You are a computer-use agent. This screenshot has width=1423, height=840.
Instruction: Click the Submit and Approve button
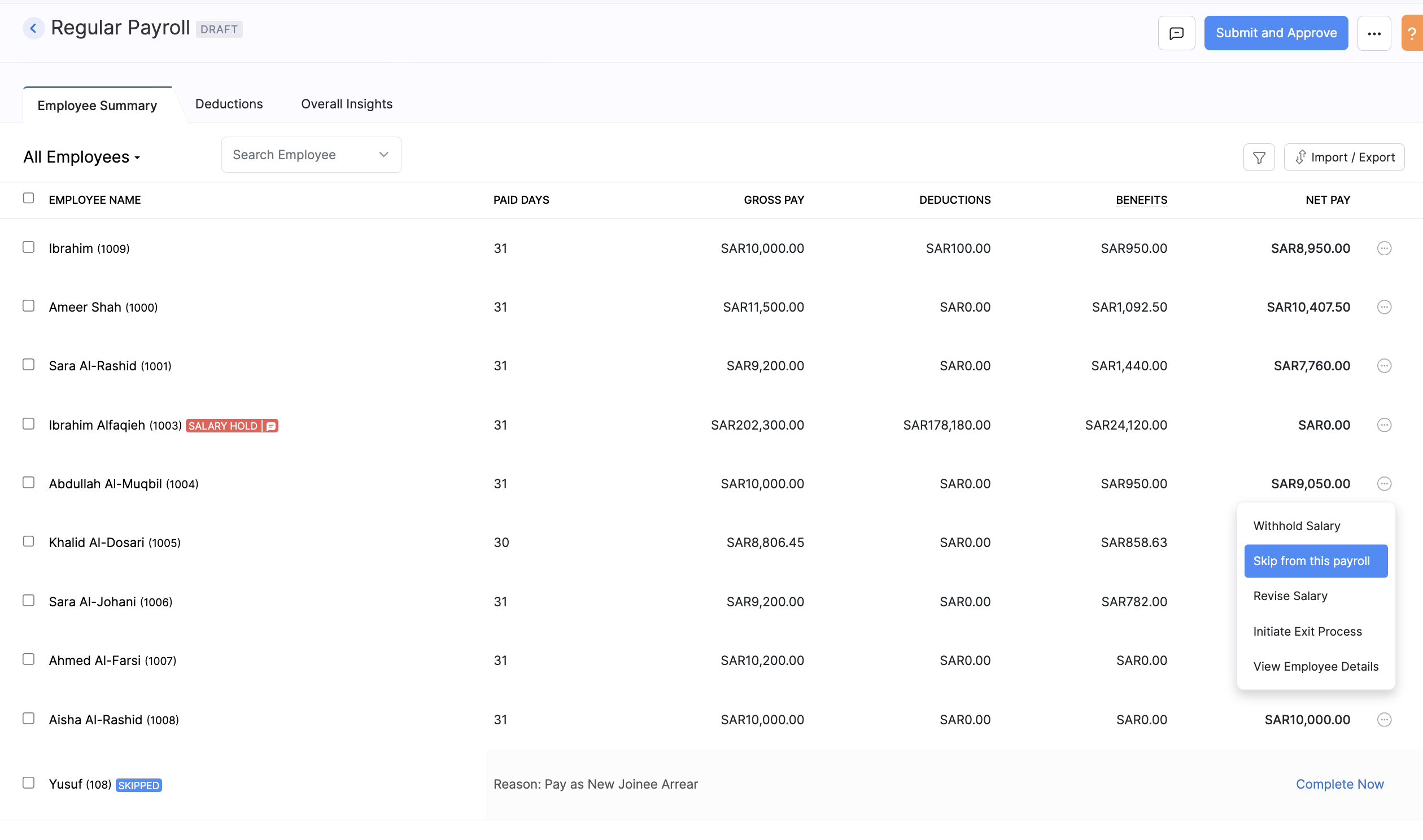(x=1276, y=33)
